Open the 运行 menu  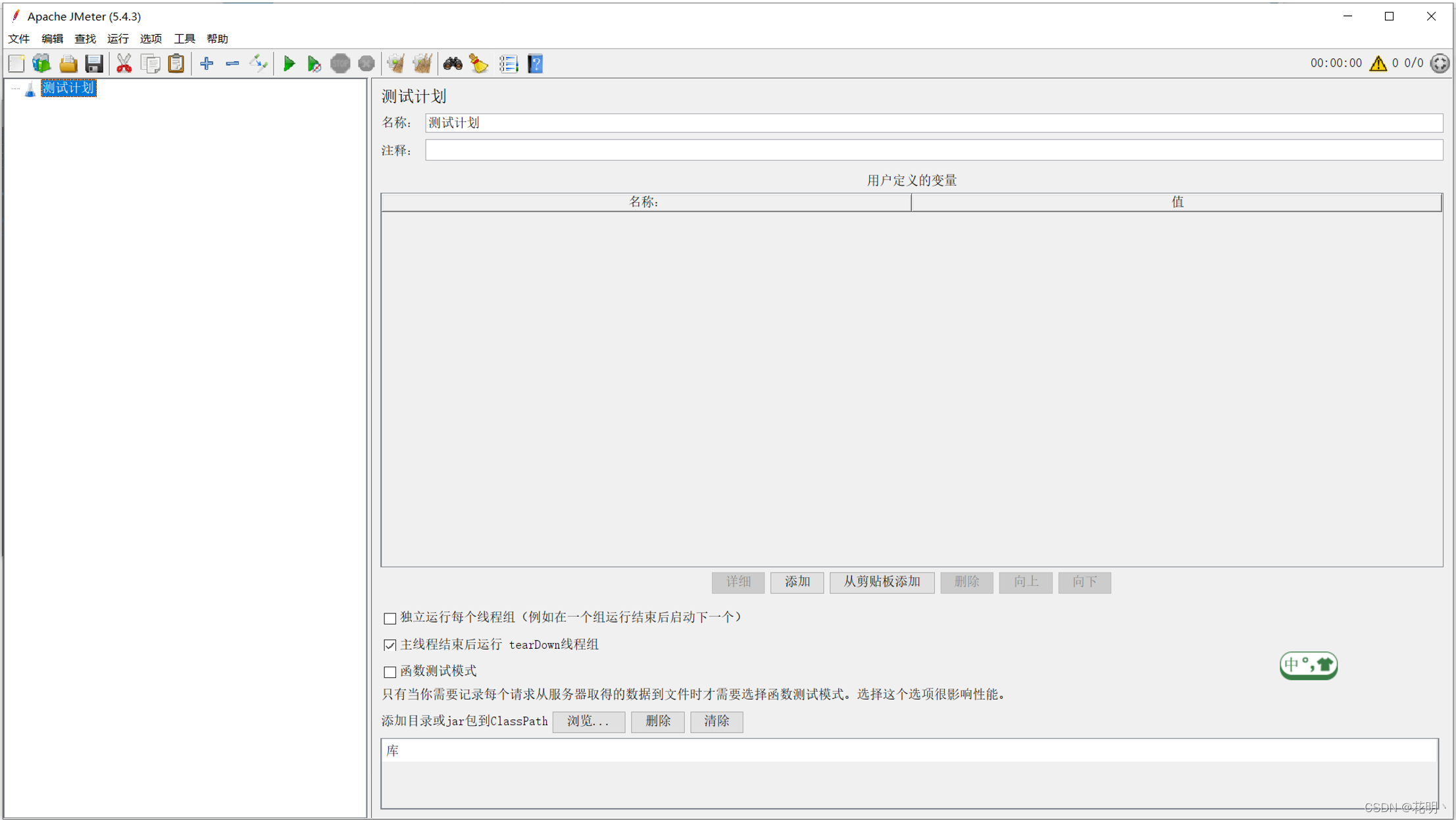118,39
